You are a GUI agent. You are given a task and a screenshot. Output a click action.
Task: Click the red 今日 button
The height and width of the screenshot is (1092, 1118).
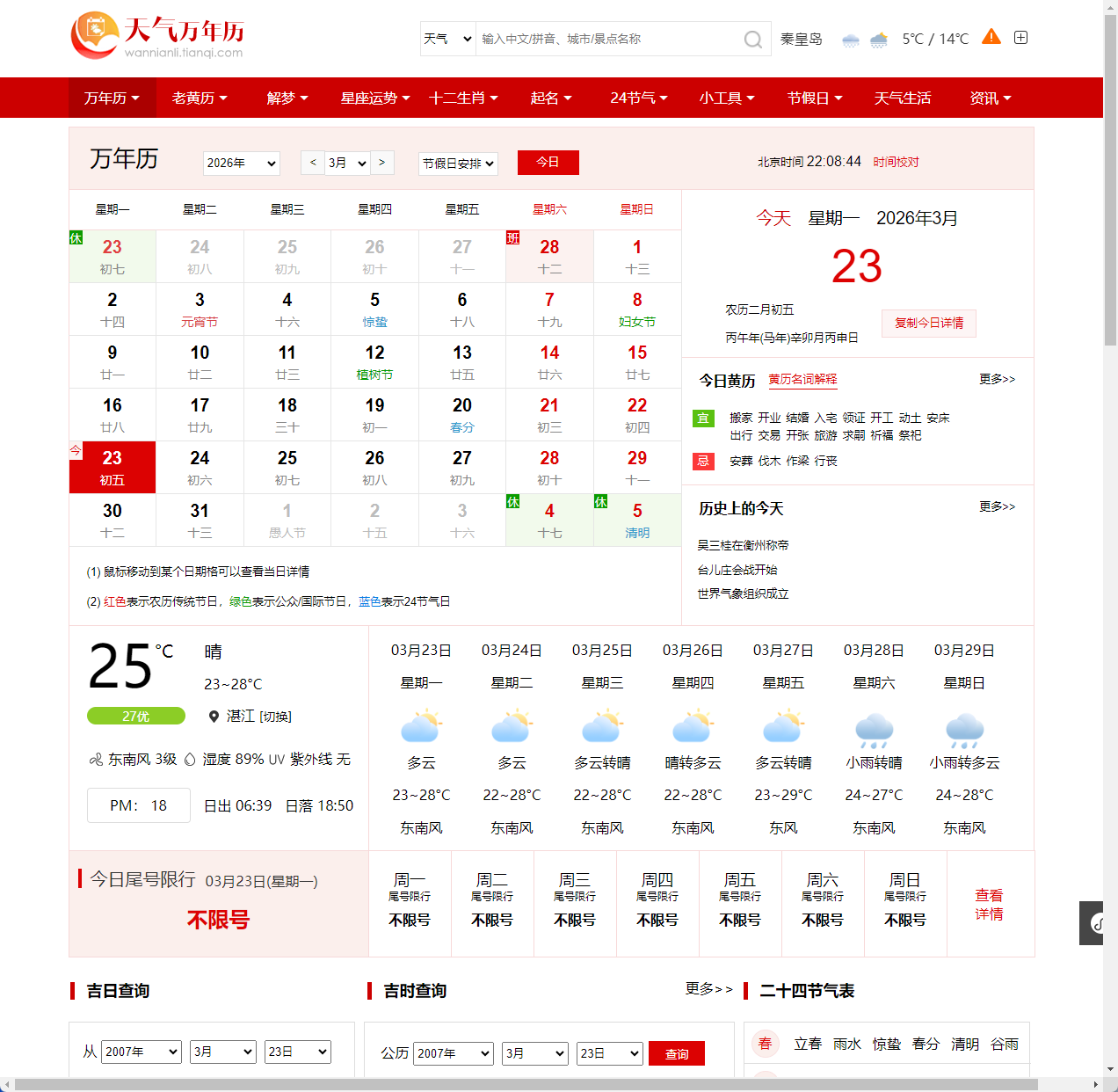[548, 163]
